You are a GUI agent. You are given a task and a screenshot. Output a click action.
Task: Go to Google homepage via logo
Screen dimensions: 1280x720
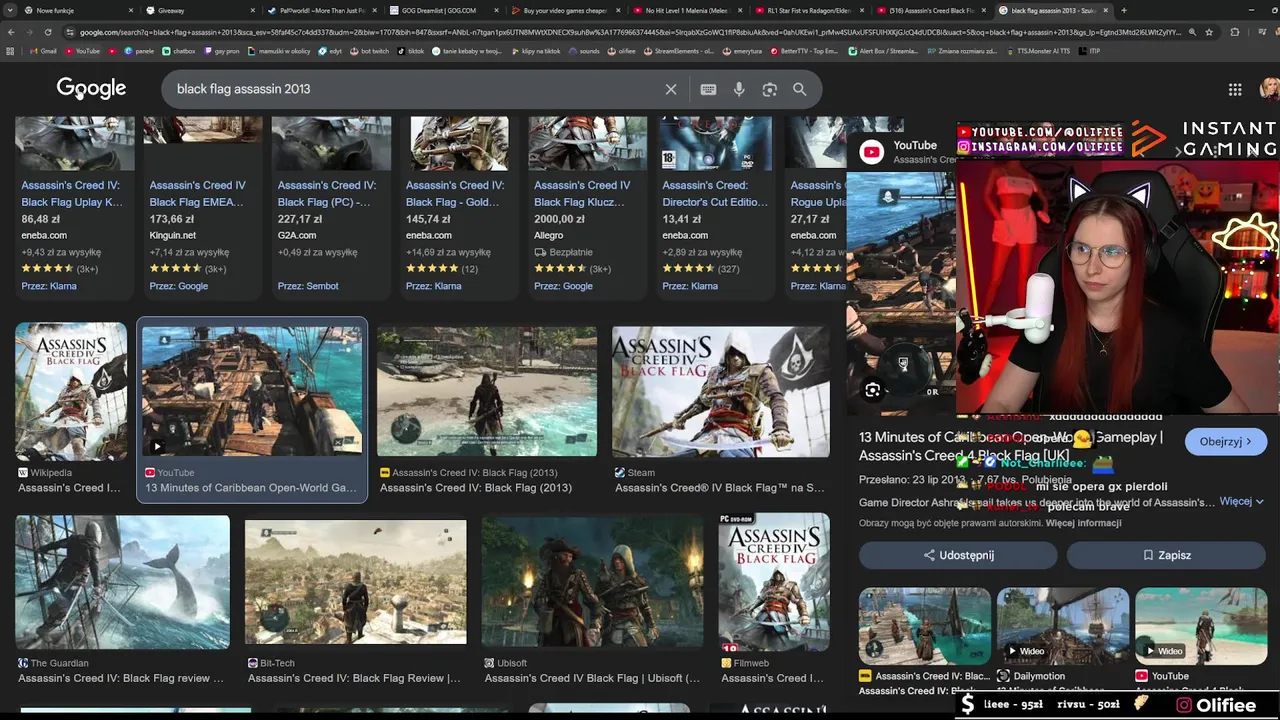(91, 89)
